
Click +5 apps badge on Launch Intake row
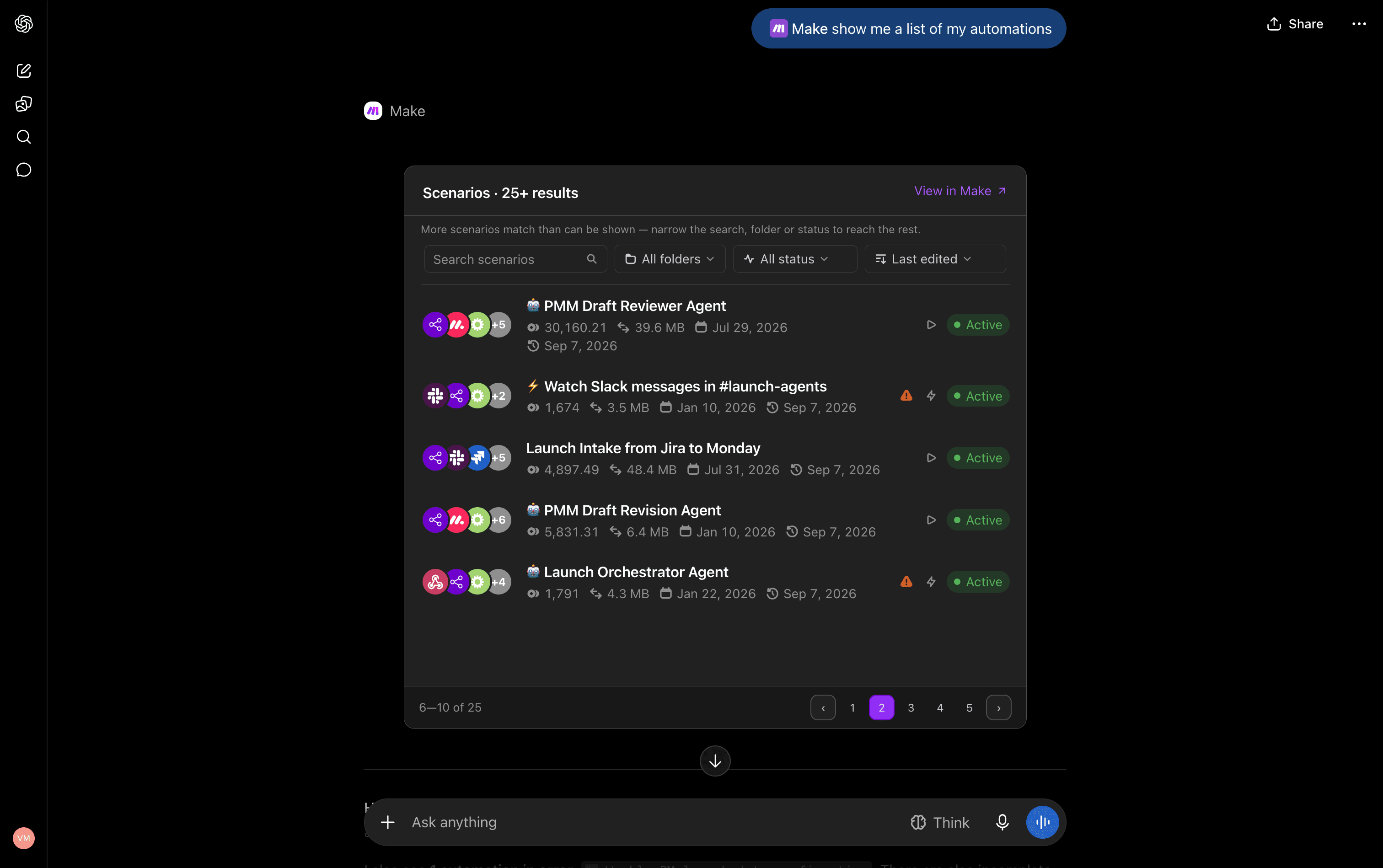click(x=499, y=457)
